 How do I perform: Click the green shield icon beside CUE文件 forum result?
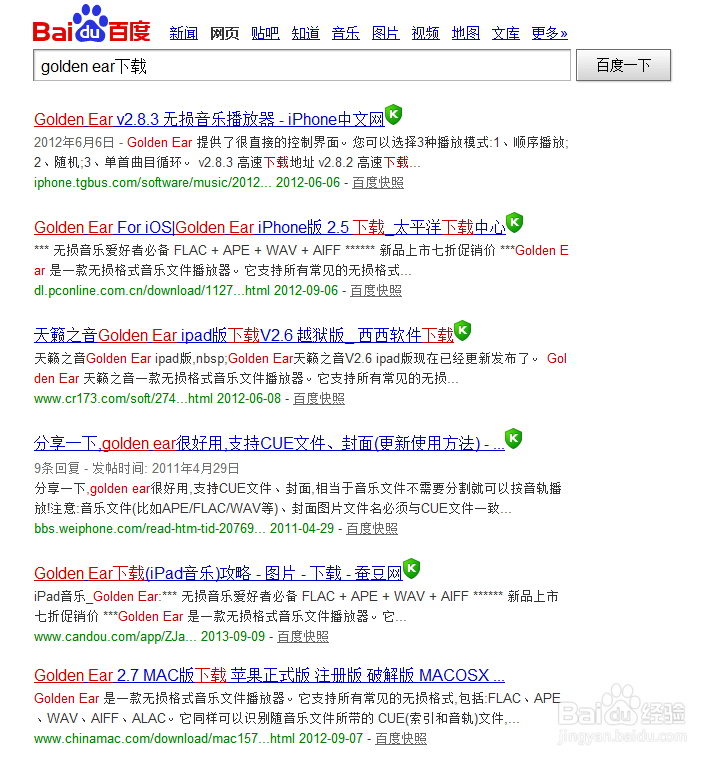(513, 439)
